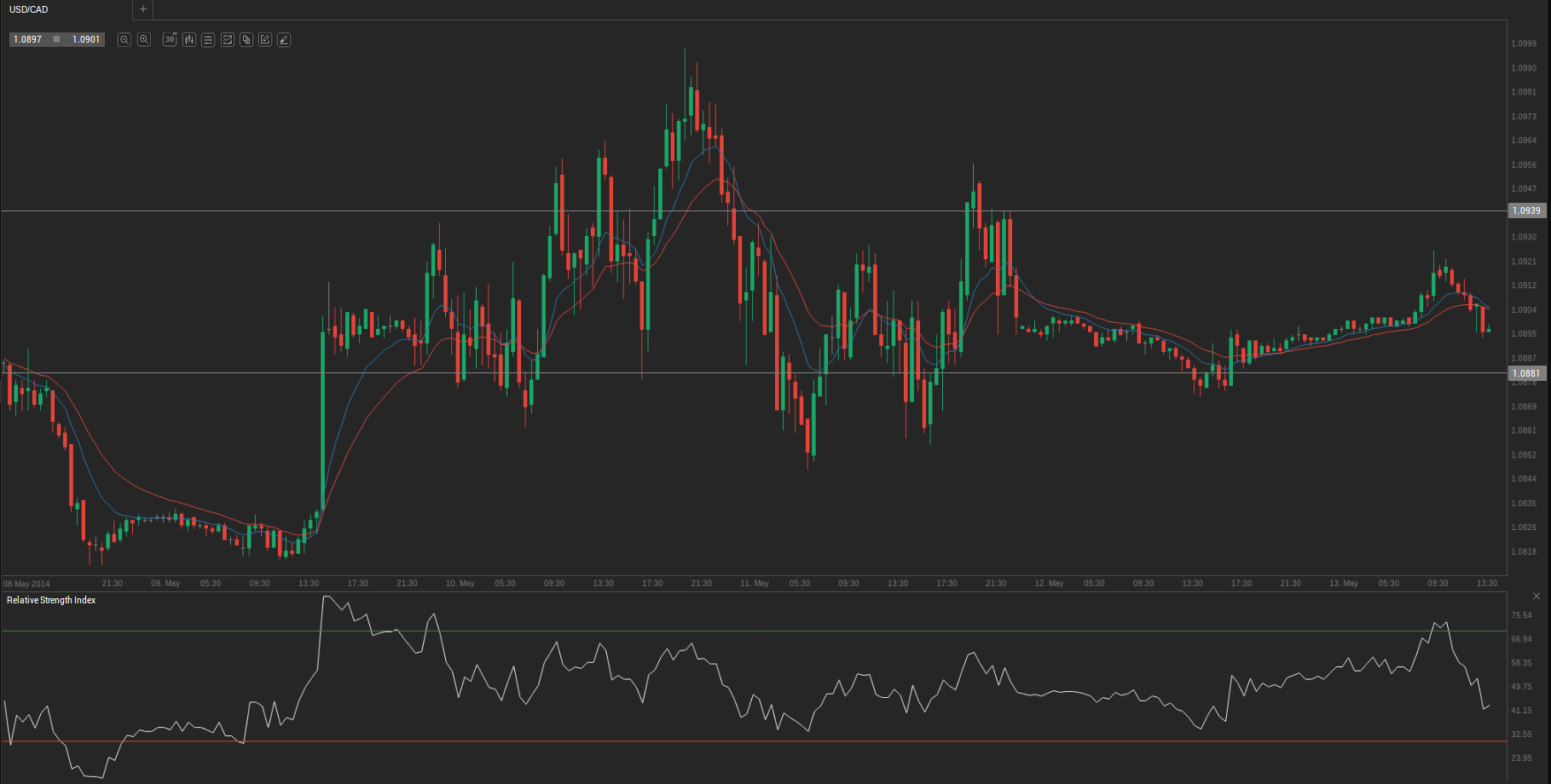Click the 13. May date axis label
This screenshot has height=784, width=1551.
(1344, 584)
